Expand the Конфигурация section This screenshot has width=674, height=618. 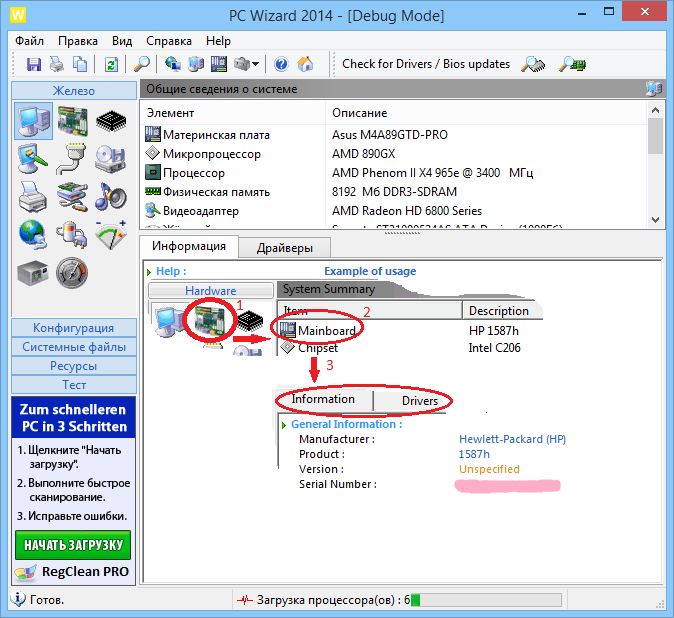pyautogui.click(x=74, y=328)
